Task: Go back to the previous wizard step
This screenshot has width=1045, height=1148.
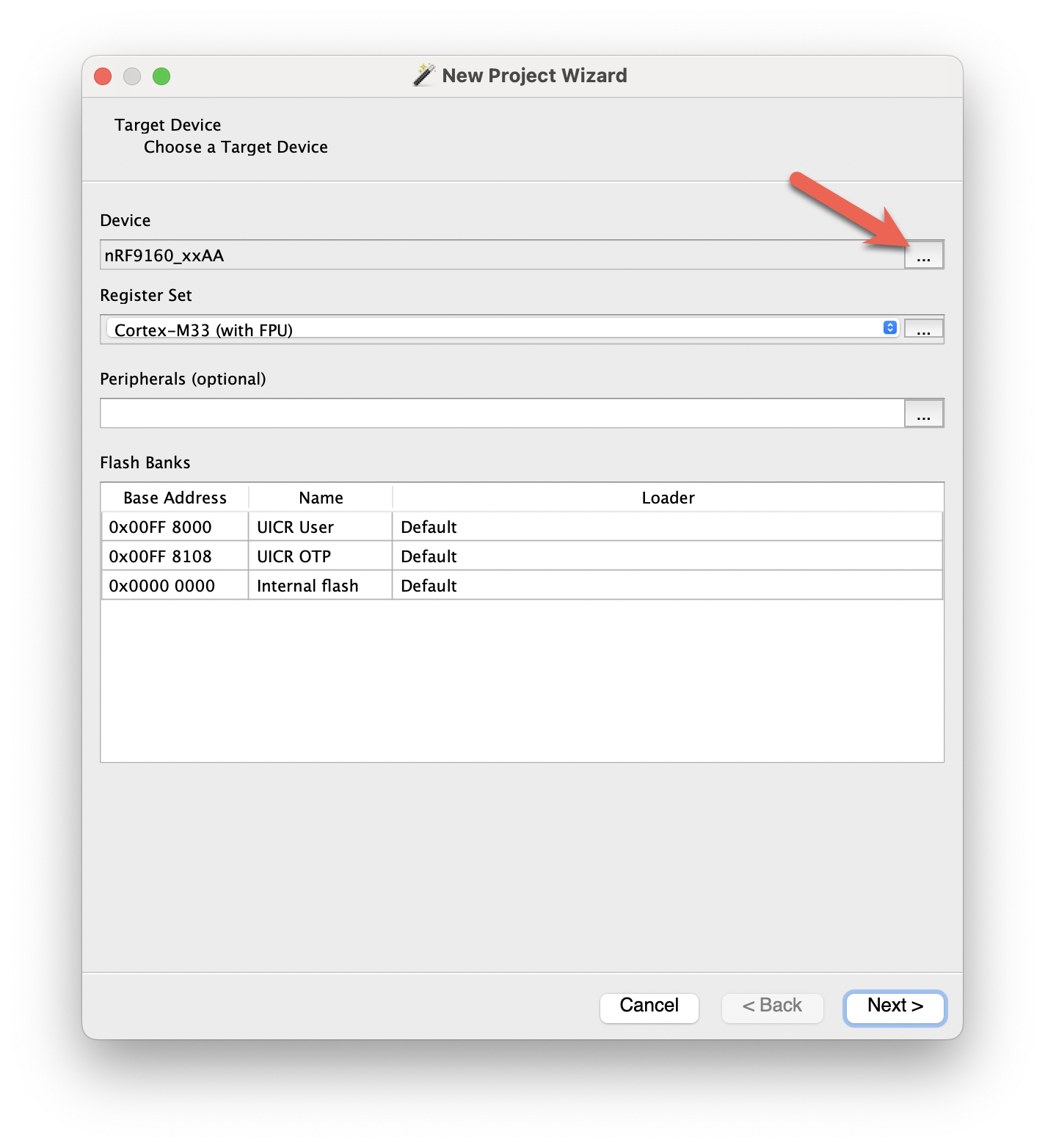Action: [772, 1007]
